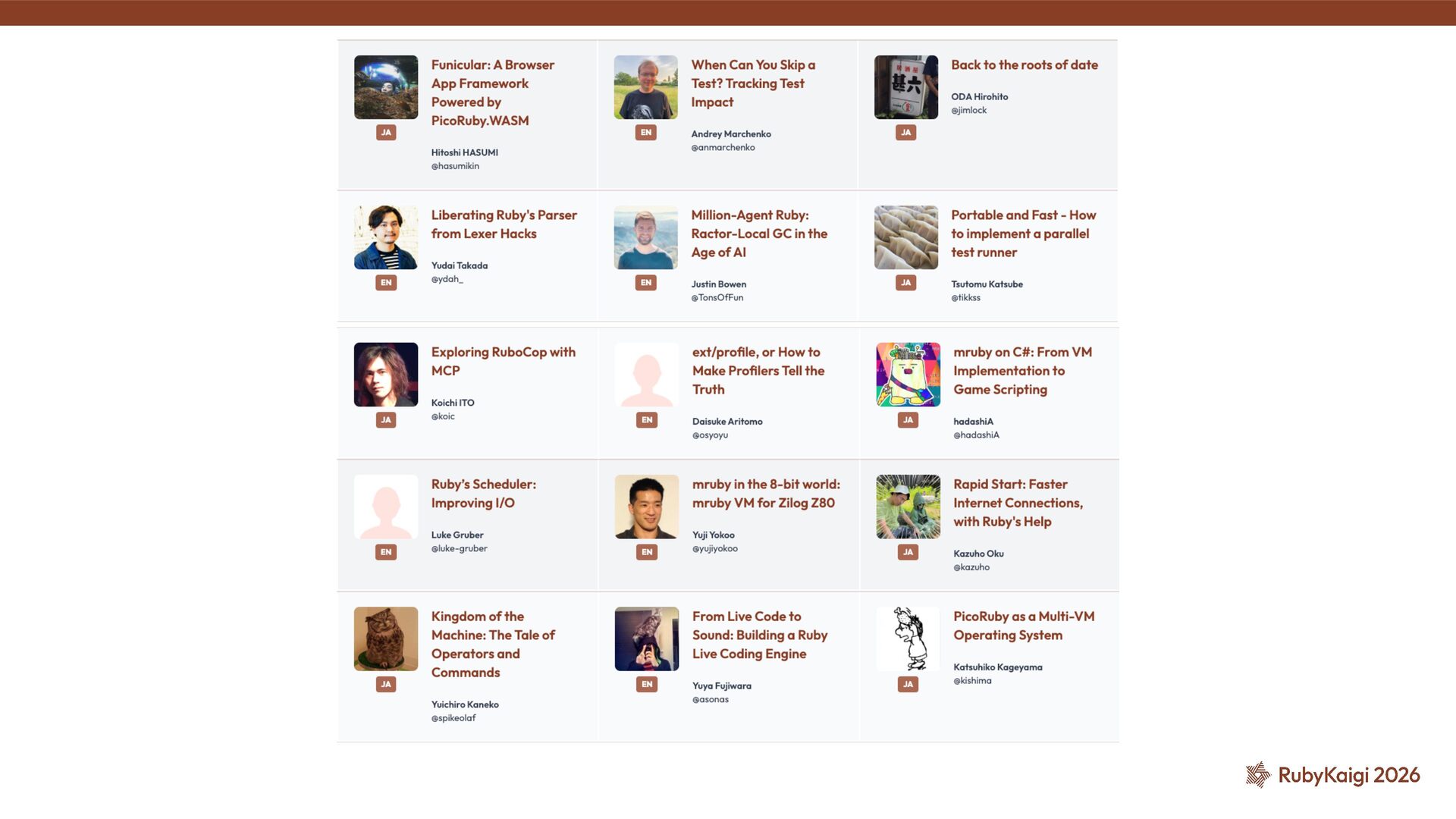
Task: Click the JA badge under Hitoshi HASUMI's avatar
Action: (x=386, y=133)
